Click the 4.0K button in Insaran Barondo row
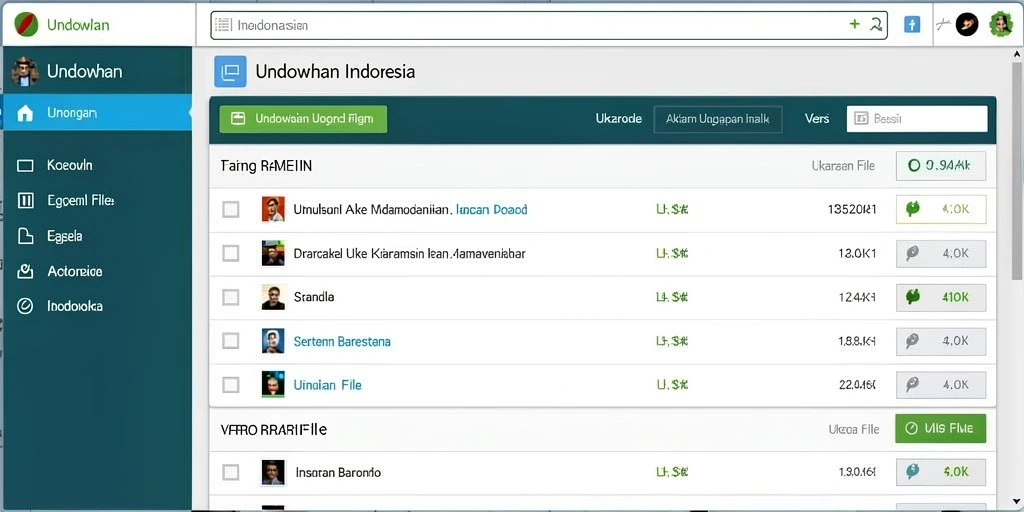The width and height of the screenshot is (1024, 512). point(940,472)
